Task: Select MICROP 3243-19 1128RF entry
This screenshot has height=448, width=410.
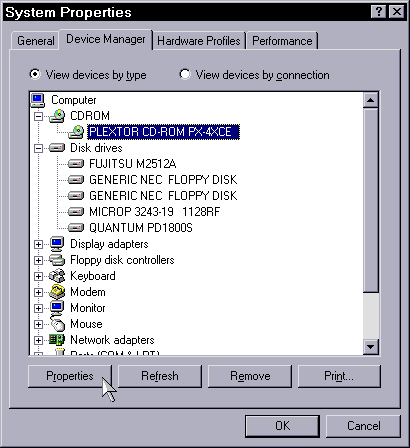Action: click(x=155, y=212)
